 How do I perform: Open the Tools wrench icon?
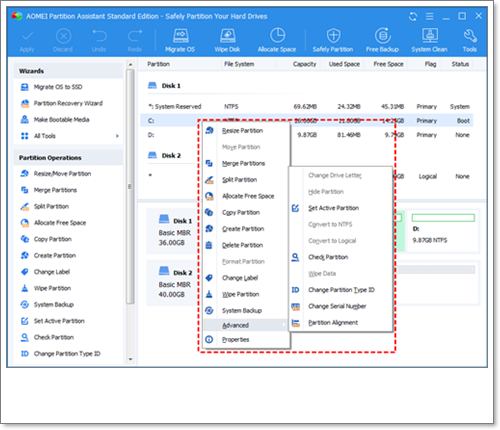(x=470, y=40)
